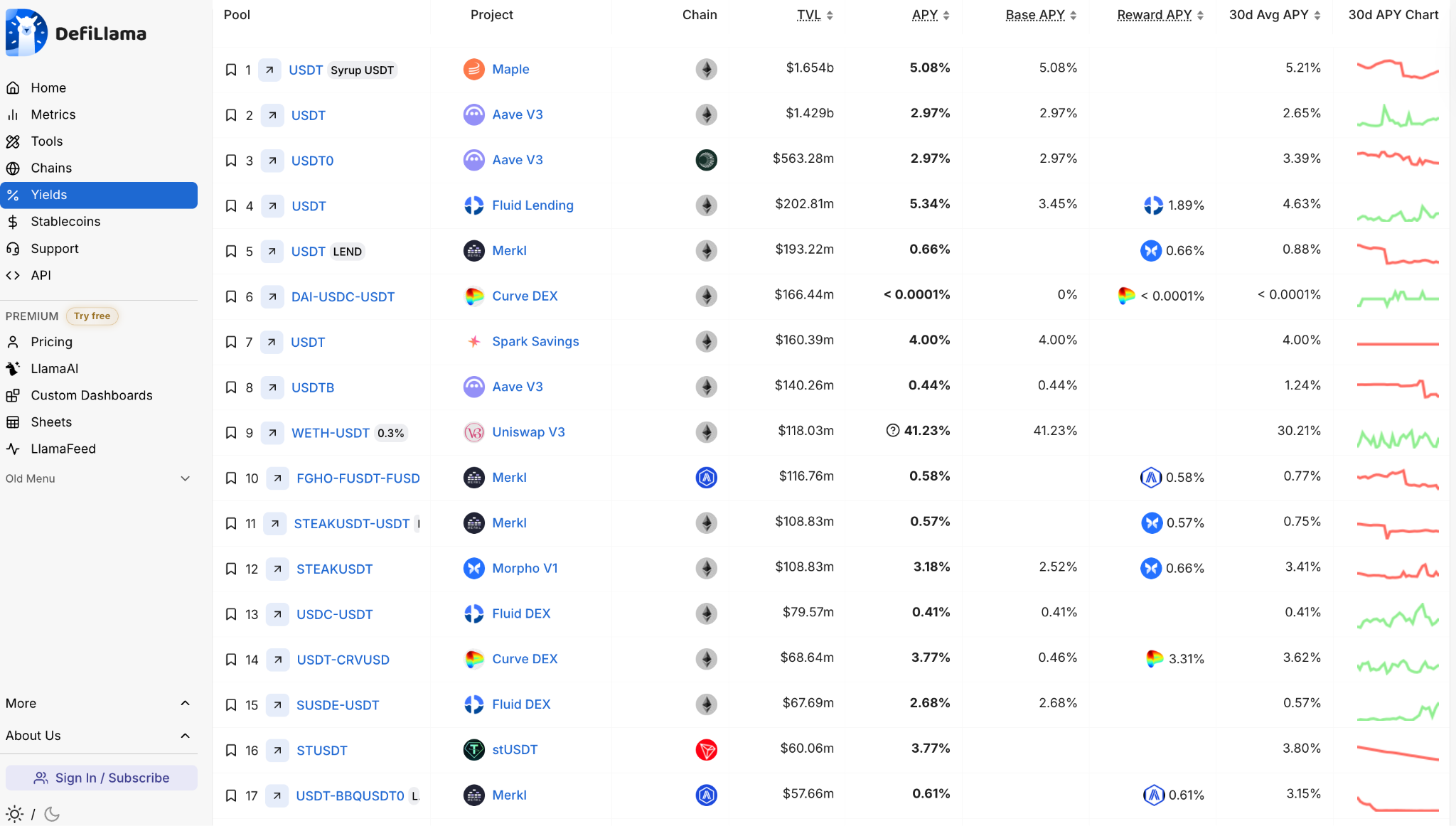Image resolution: width=1456 pixels, height=826 pixels.
Task: Click the Sign In / Subscribe button
Action: [x=102, y=778]
